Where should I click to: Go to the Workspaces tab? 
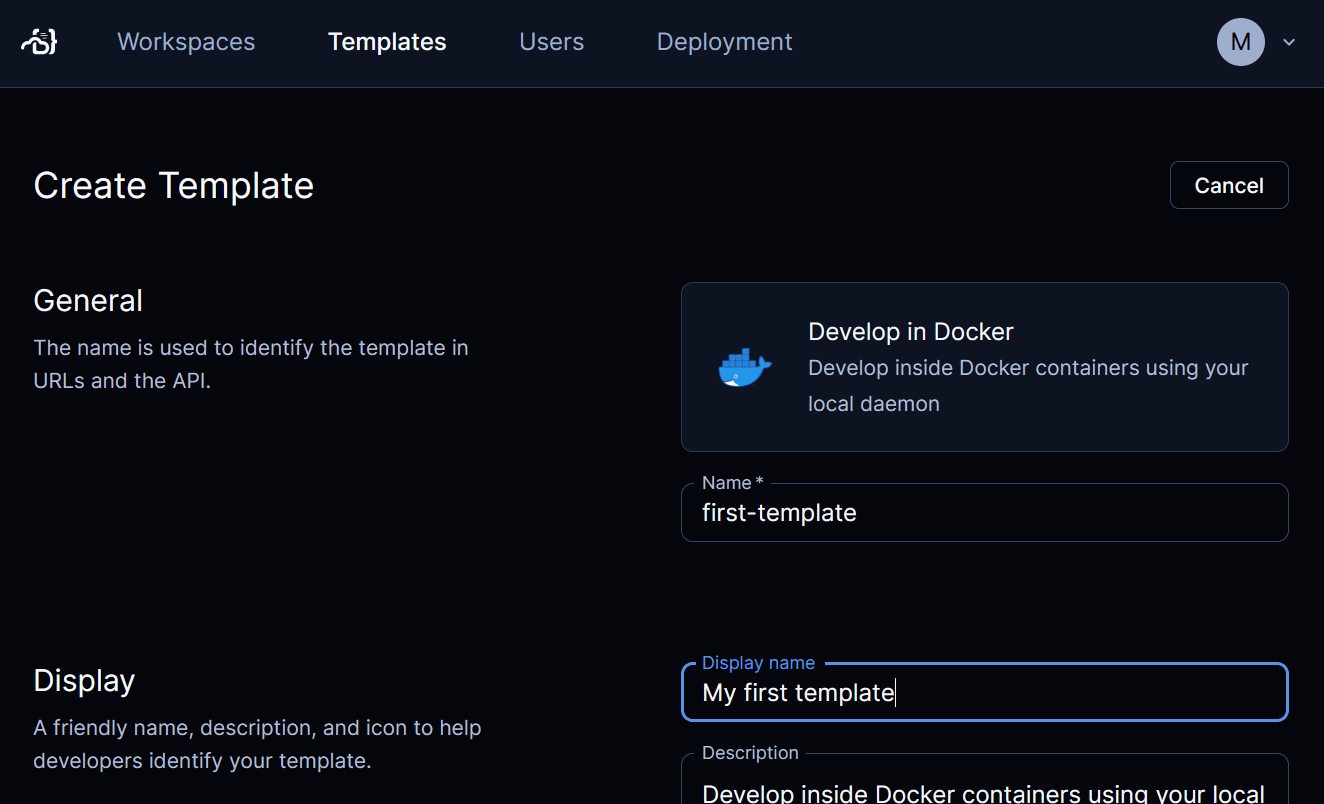pyautogui.click(x=186, y=42)
